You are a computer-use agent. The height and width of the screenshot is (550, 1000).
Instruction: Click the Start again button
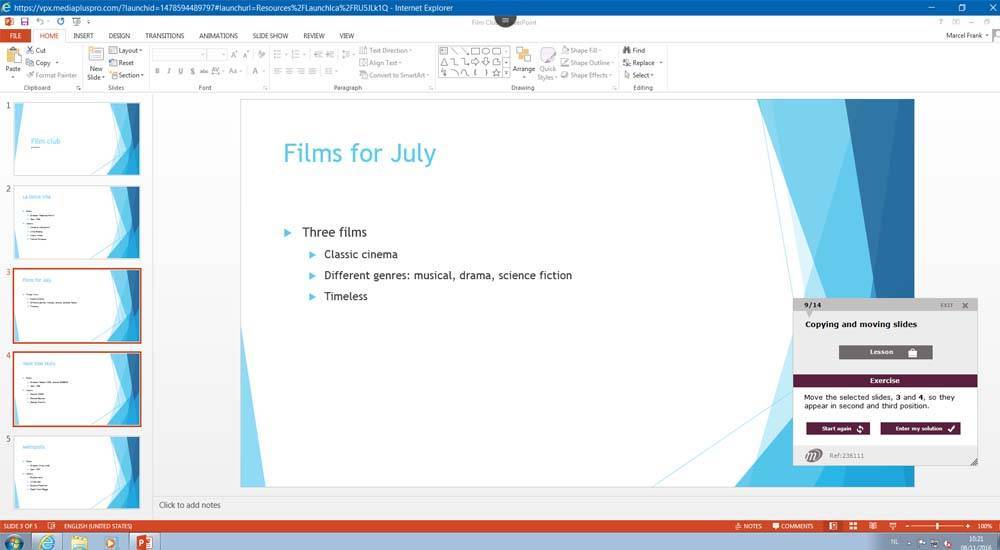coord(838,428)
